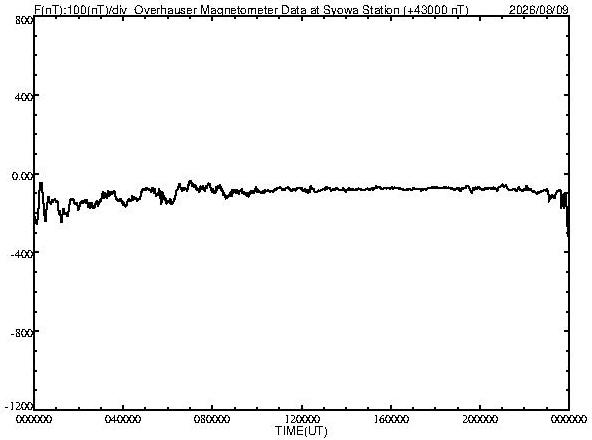This screenshot has height=440, width=592.
Task: Select the -400 y-axis label
Action: click(x=22, y=254)
